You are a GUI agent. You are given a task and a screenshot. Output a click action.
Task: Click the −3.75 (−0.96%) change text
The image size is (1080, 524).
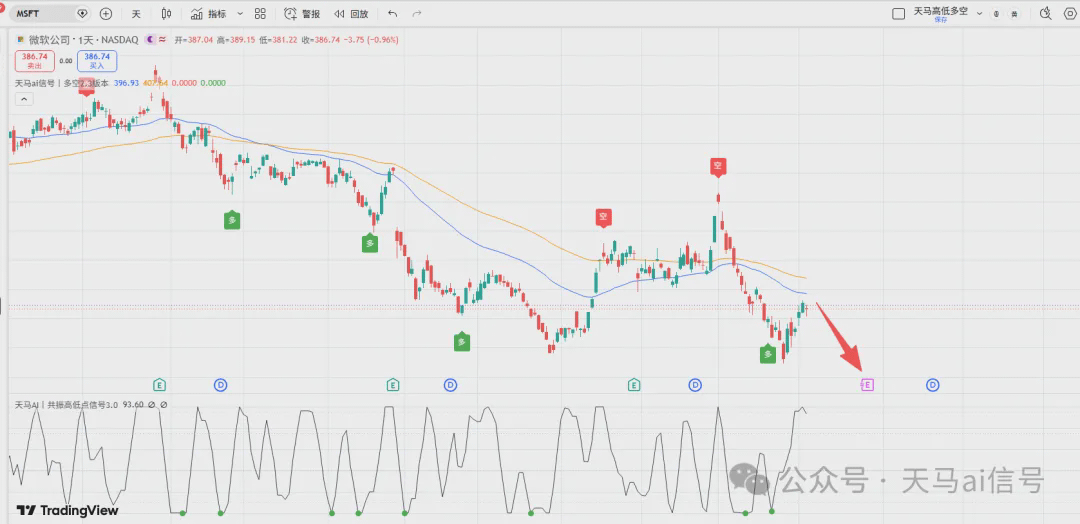371,40
